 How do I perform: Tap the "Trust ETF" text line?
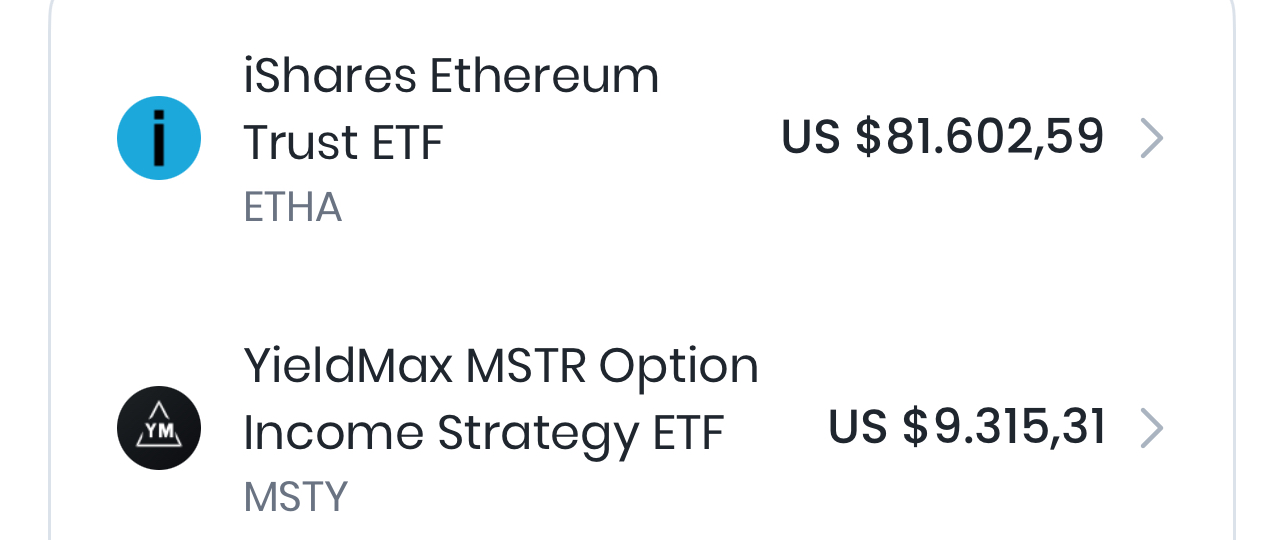tap(343, 143)
